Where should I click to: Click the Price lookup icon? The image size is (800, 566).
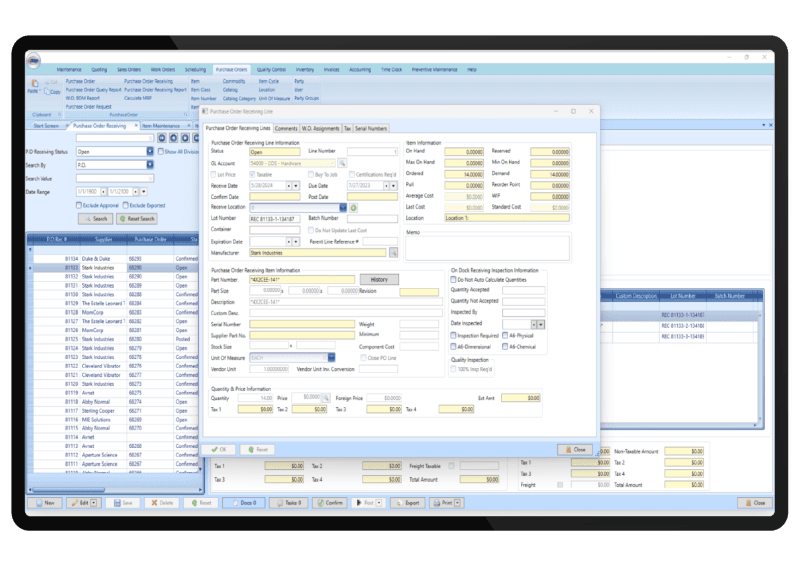(325, 397)
